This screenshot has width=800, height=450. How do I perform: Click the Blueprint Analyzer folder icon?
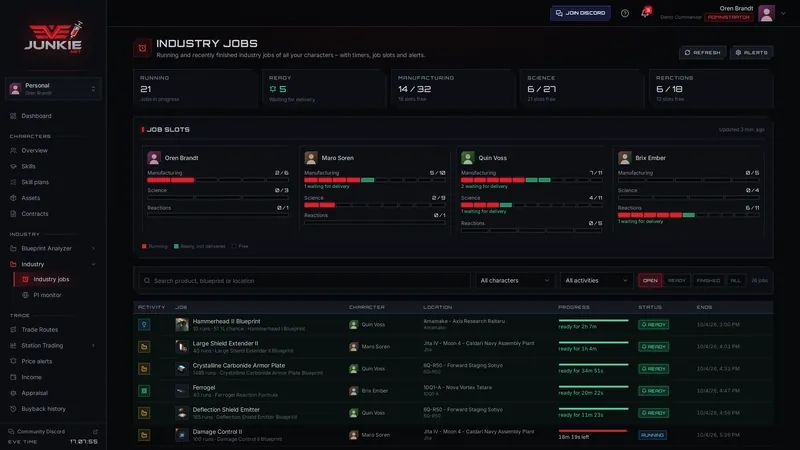tap(13, 248)
